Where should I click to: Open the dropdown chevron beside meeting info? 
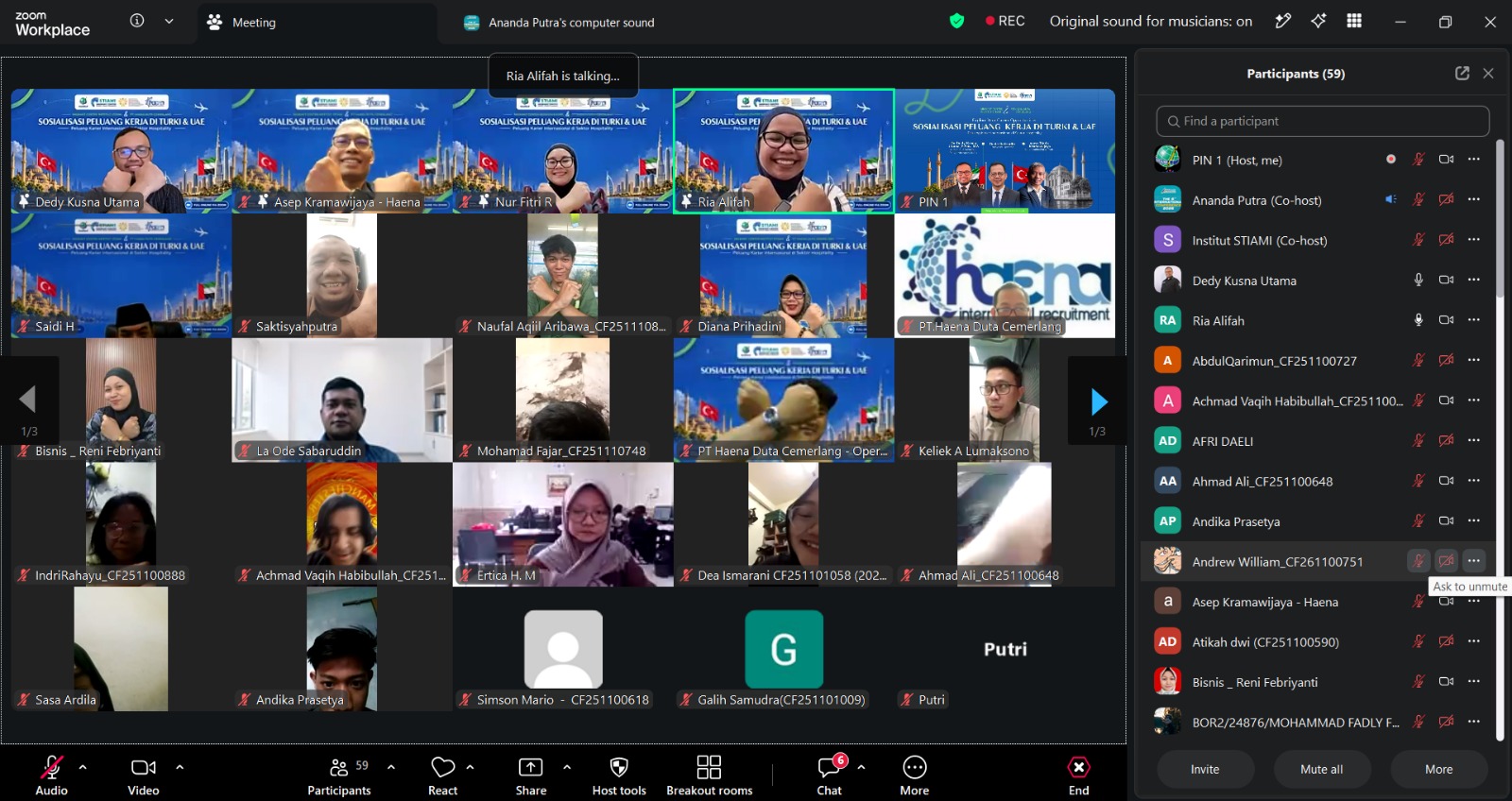(169, 21)
